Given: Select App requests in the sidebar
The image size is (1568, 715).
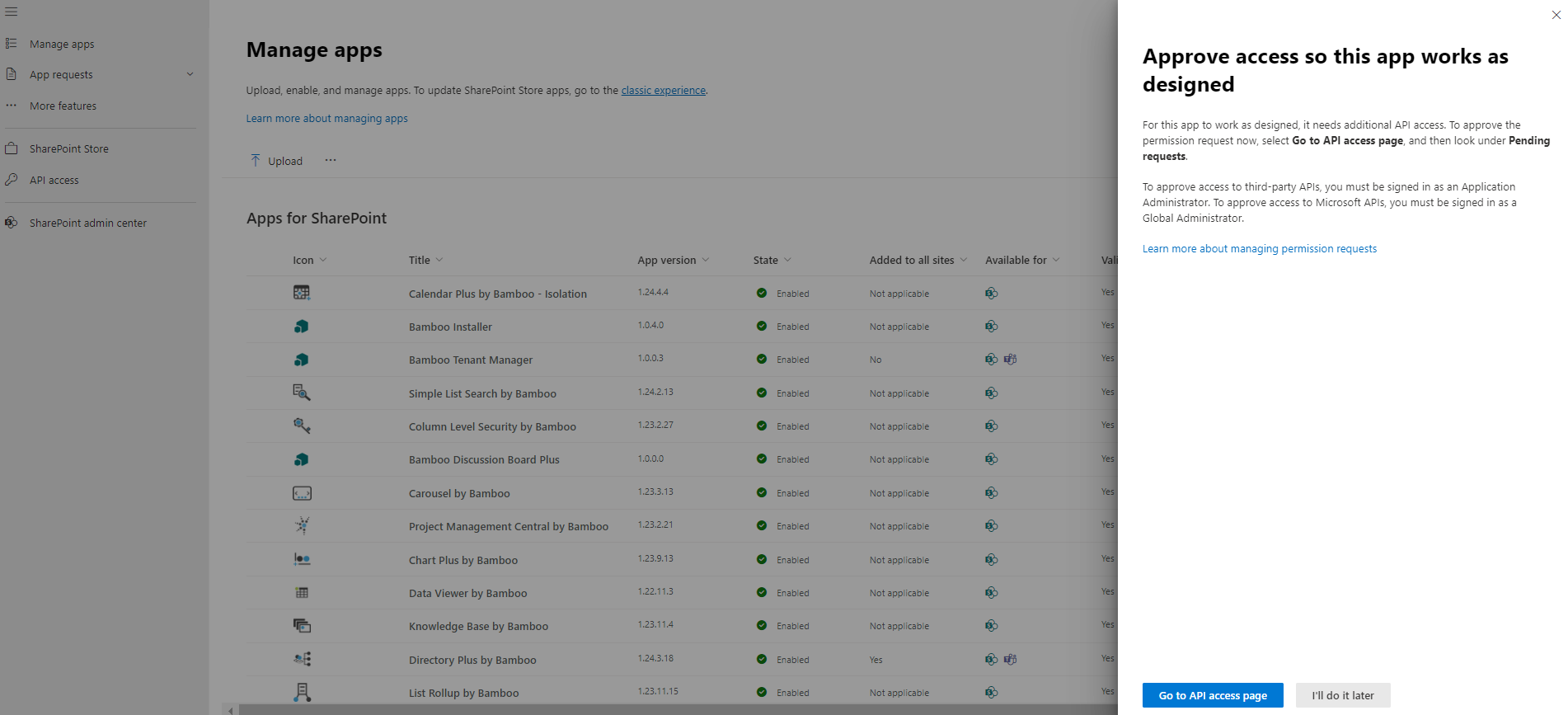Looking at the screenshot, I should pos(61,74).
